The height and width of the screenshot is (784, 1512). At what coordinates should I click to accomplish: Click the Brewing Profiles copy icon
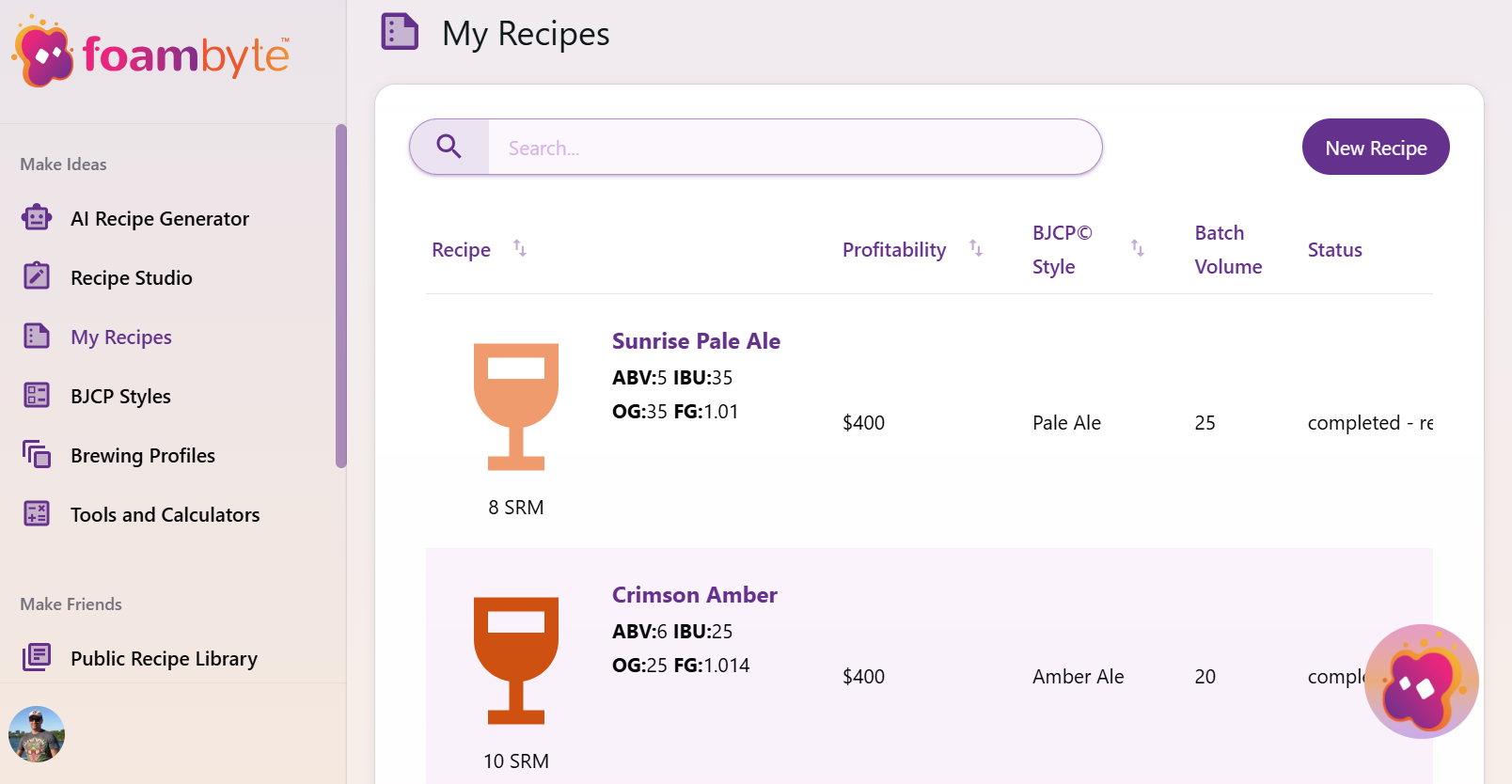(37, 455)
